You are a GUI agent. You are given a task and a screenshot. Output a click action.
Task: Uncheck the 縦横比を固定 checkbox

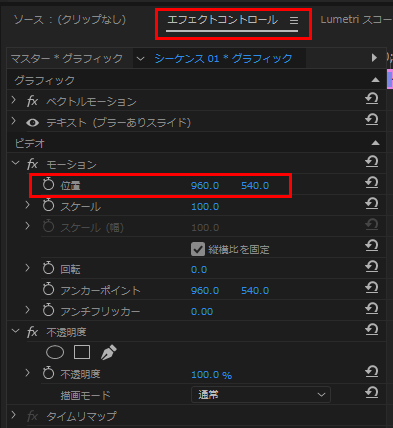(198, 249)
